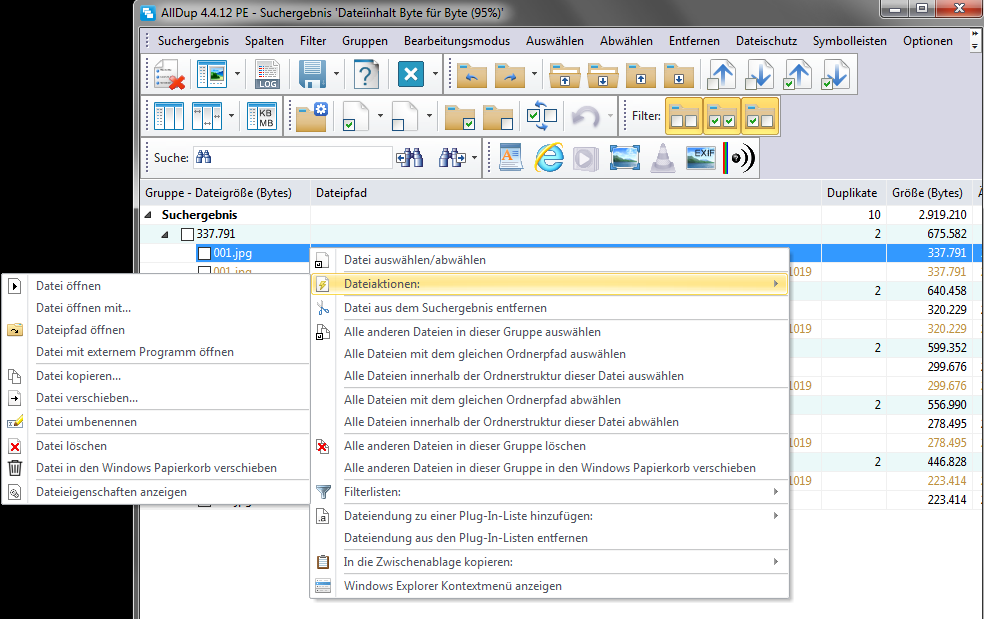The width and height of the screenshot is (984, 619).
Task: Click the EXIF viewer icon
Action: [x=701, y=158]
